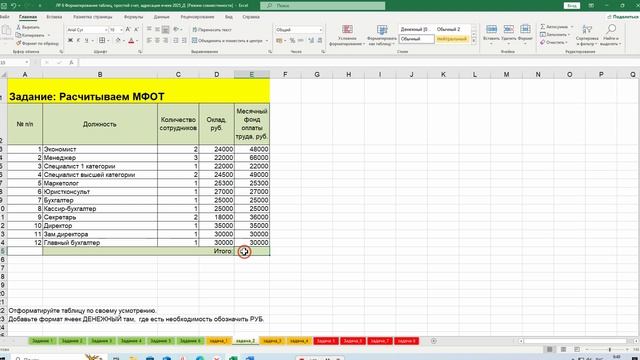Viewport: 640px width, 360px height.
Task: Apply the red font color A
Action: pos(131,40)
